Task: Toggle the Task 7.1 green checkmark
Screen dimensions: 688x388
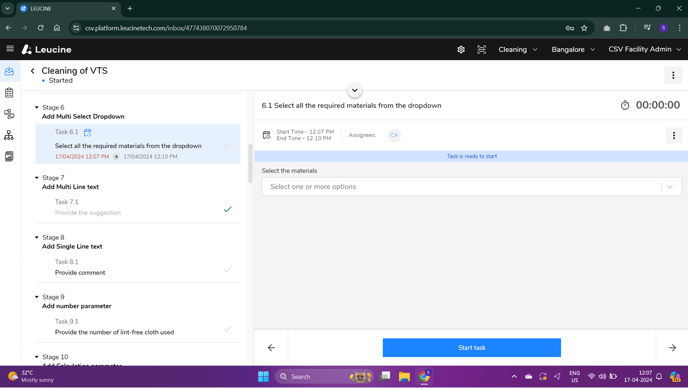Action: [227, 209]
